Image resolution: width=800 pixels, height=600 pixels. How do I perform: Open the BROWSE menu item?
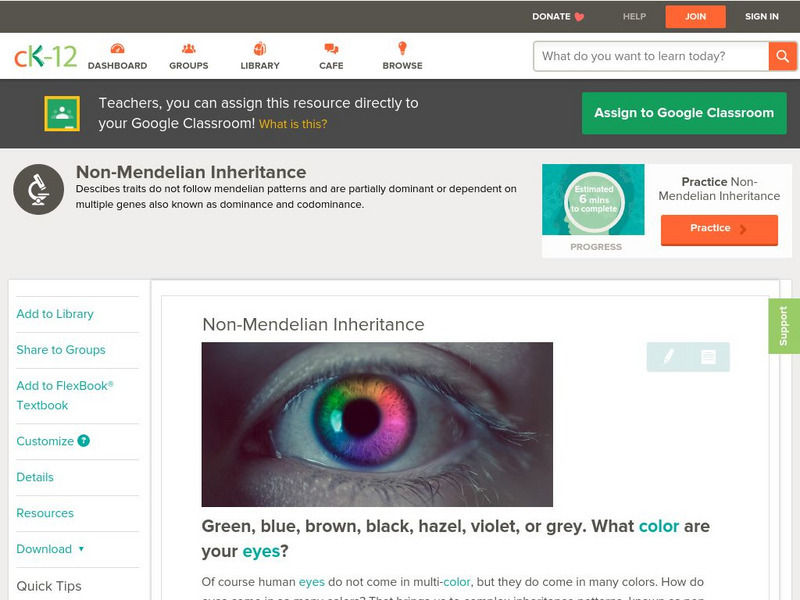[403, 66]
